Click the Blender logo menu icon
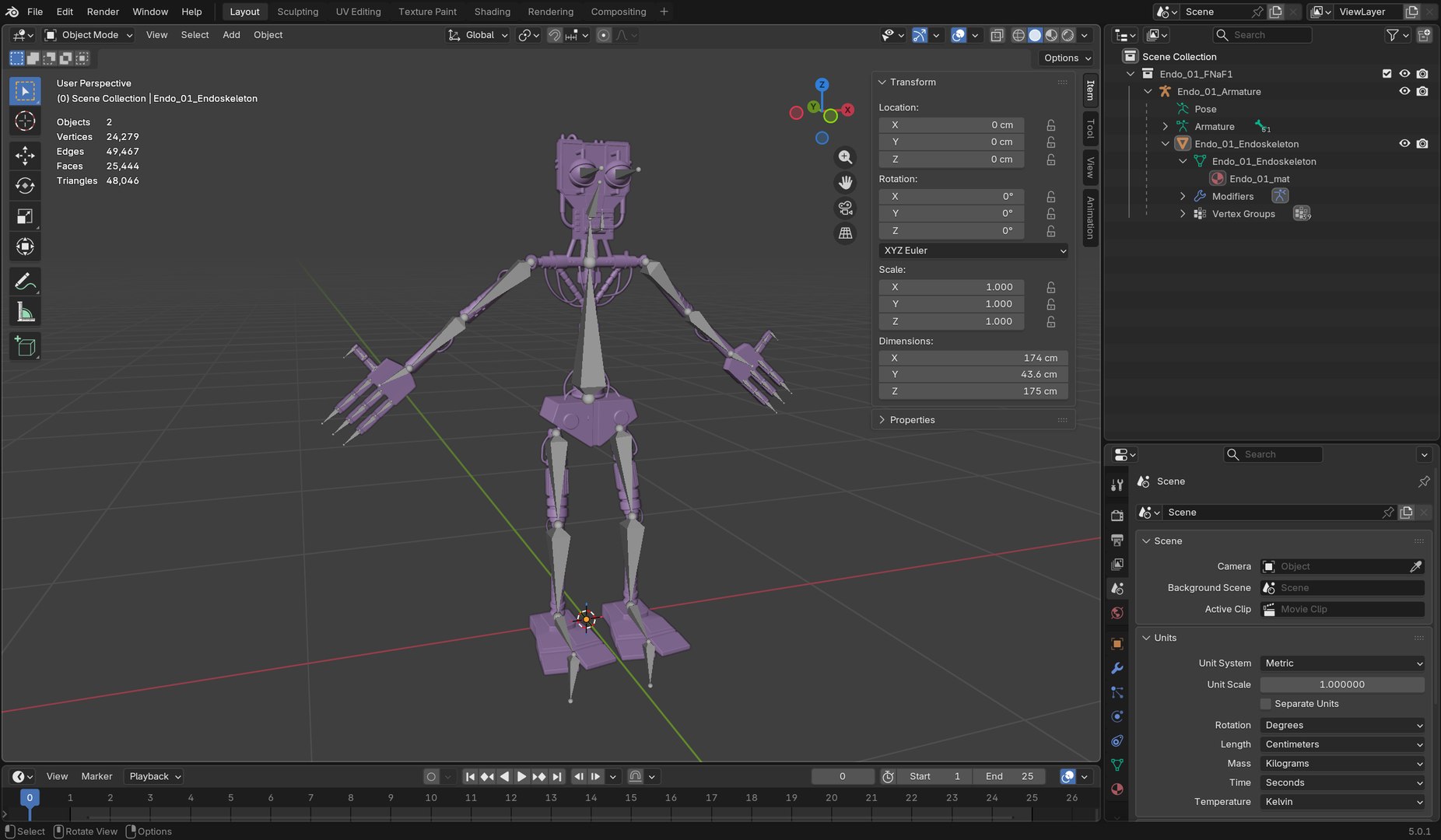 point(12,12)
